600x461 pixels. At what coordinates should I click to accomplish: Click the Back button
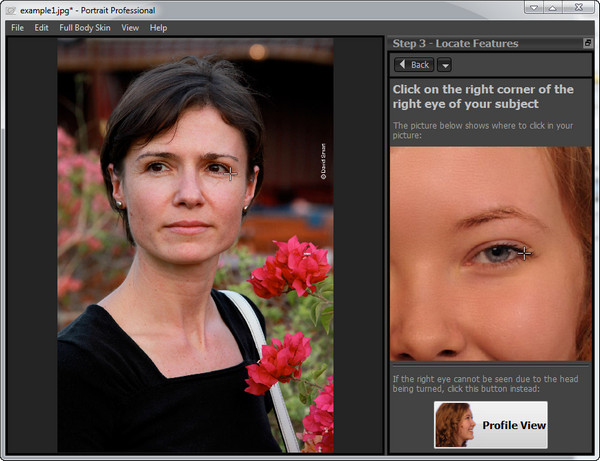(414, 65)
